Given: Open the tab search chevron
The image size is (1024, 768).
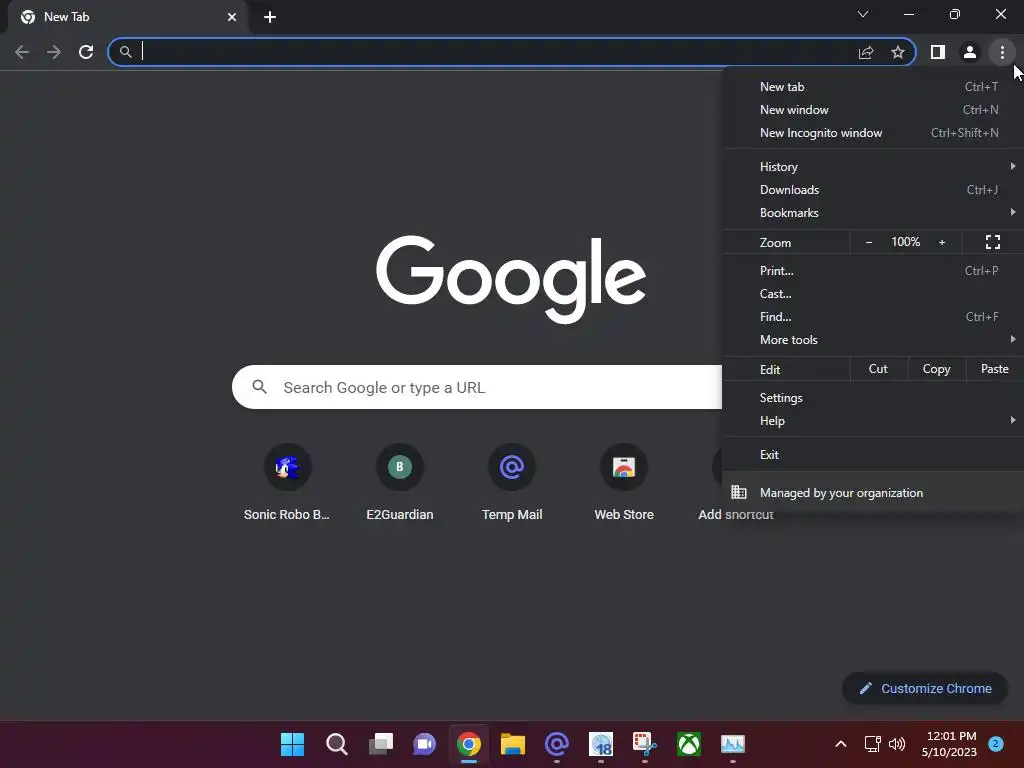Looking at the screenshot, I should [863, 14].
